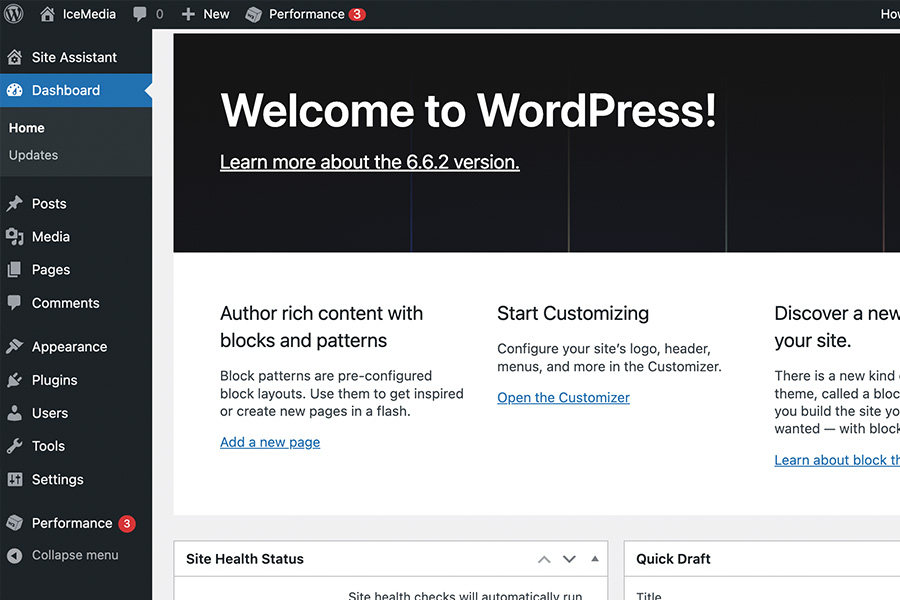Open Learn more about the 6.6.2 version

(x=370, y=162)
